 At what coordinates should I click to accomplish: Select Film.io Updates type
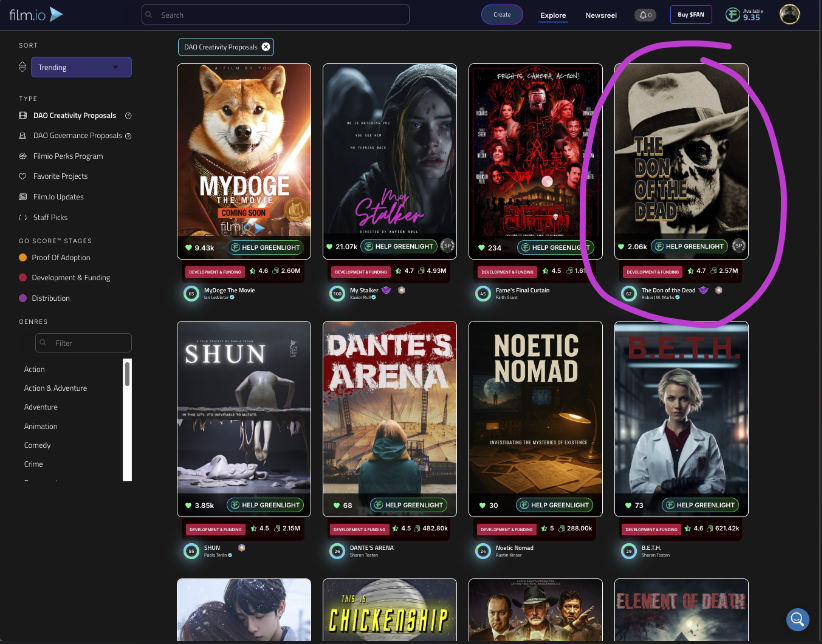pyautogui.click(x=58, y=197)
